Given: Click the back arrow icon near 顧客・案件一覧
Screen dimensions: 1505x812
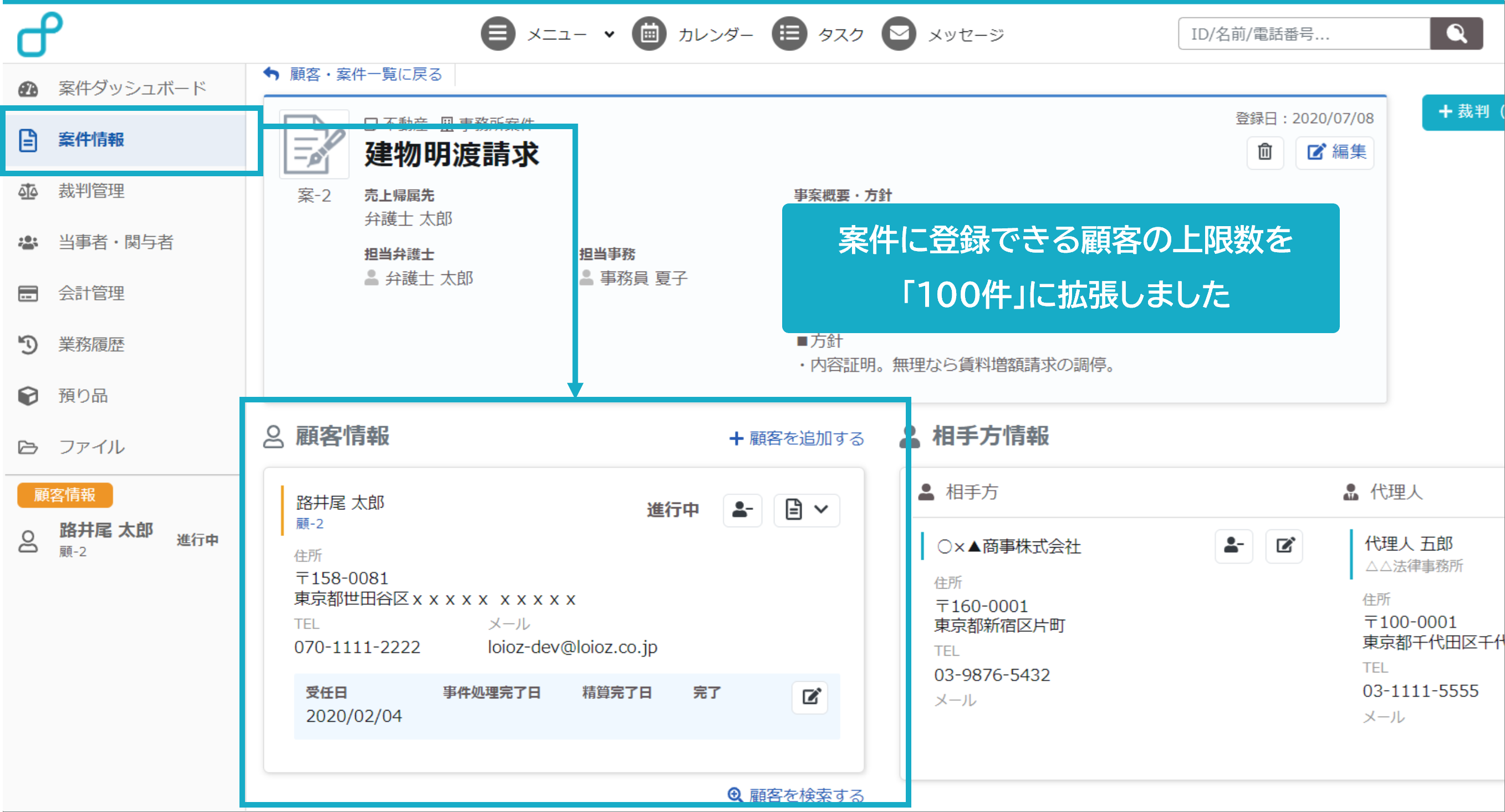Looking at the screenshot, I should [271, 74].
